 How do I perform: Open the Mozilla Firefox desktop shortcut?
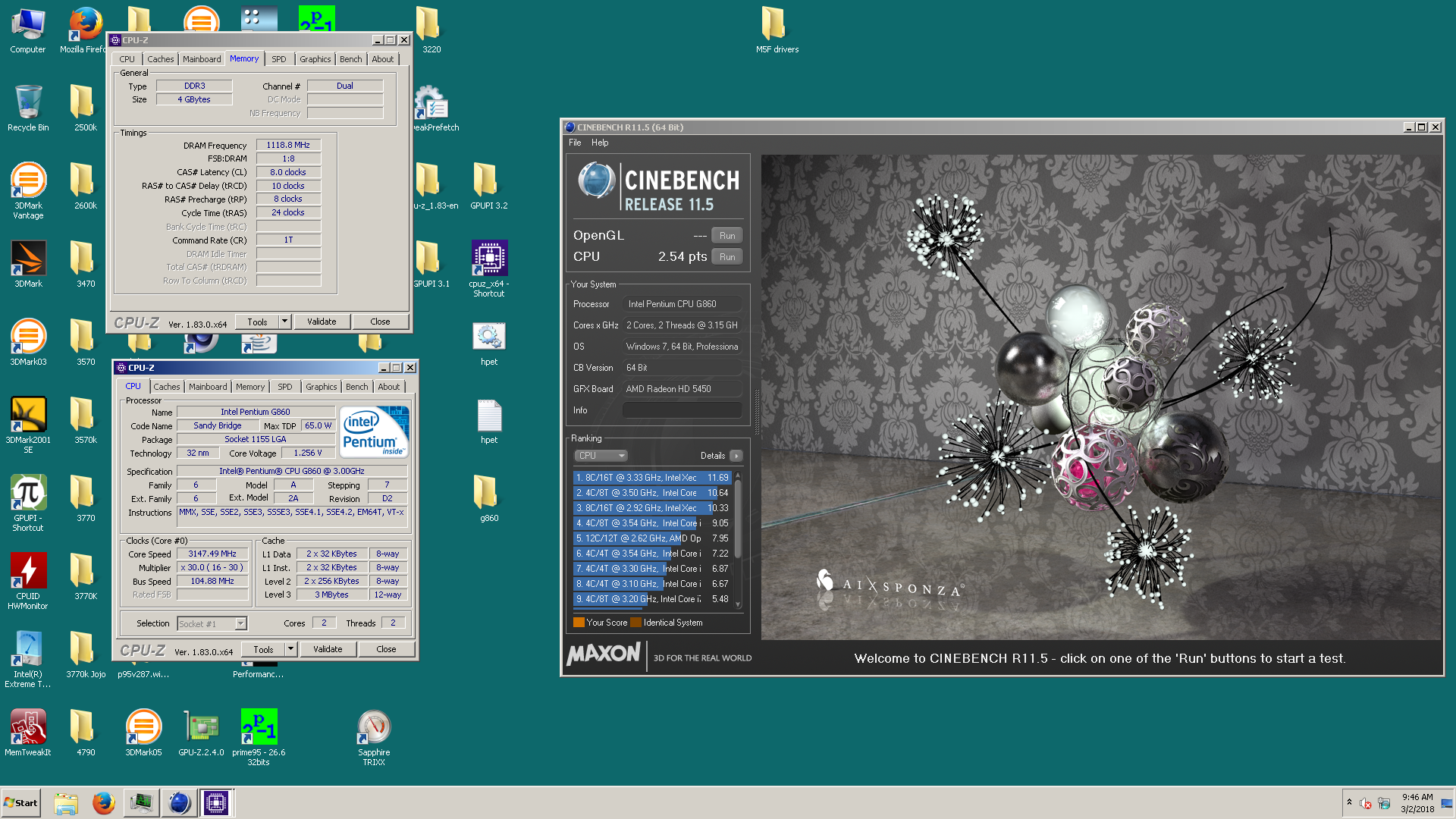[85, 30]
